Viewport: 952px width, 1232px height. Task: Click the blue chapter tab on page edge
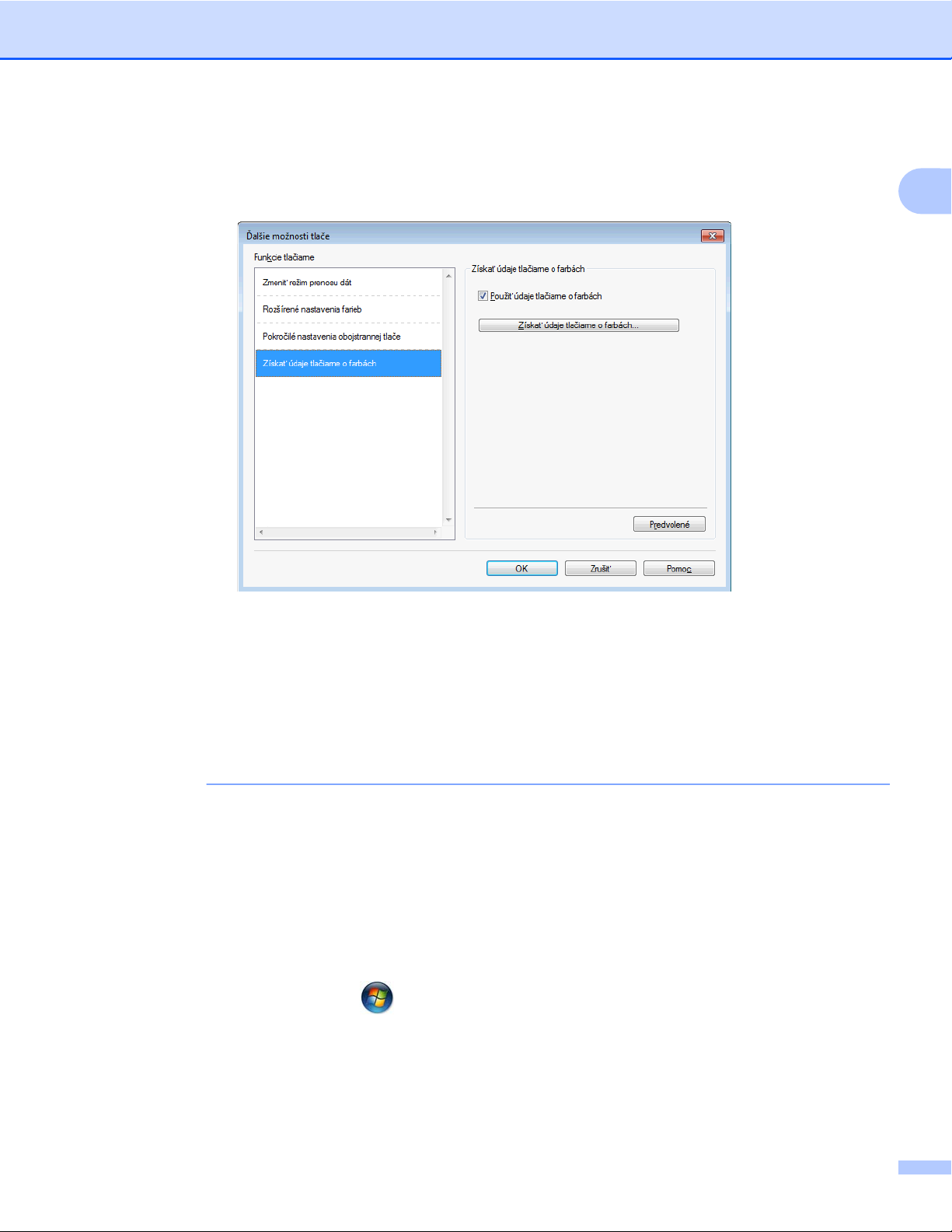pyautogui.click(x=926, y=190)
